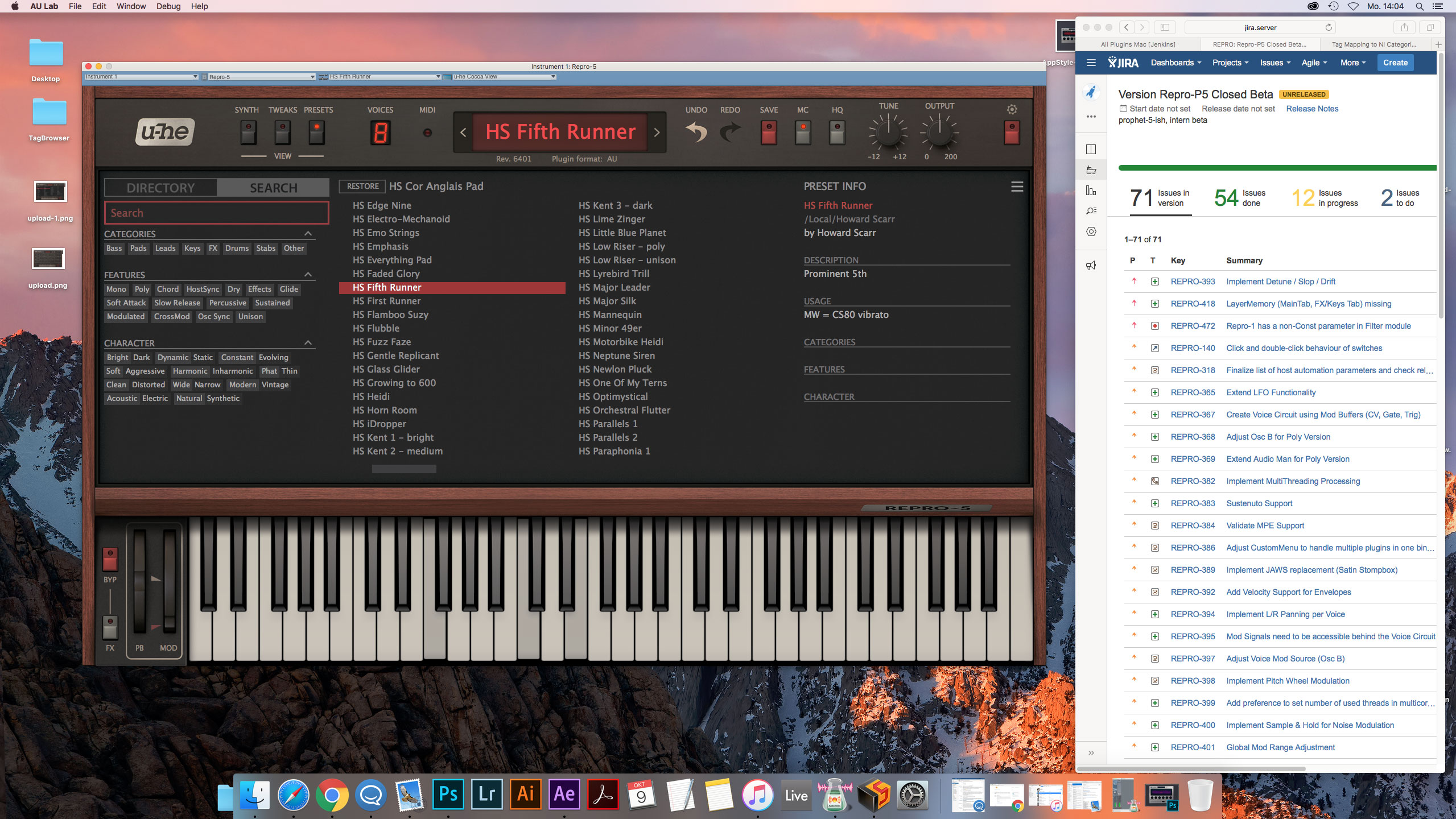Click the Safari share icon
1456x819 pixels.
(1404, 27)
